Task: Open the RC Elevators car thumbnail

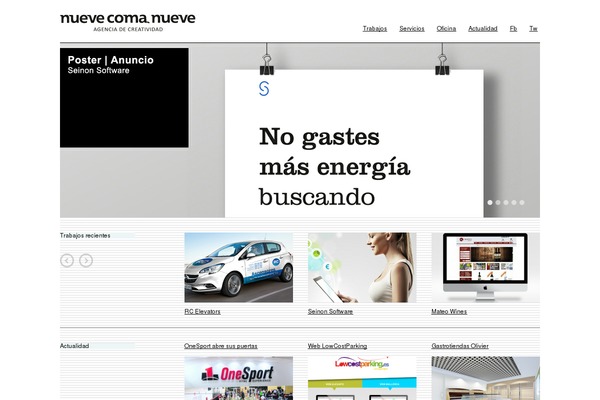Action: 239,268
